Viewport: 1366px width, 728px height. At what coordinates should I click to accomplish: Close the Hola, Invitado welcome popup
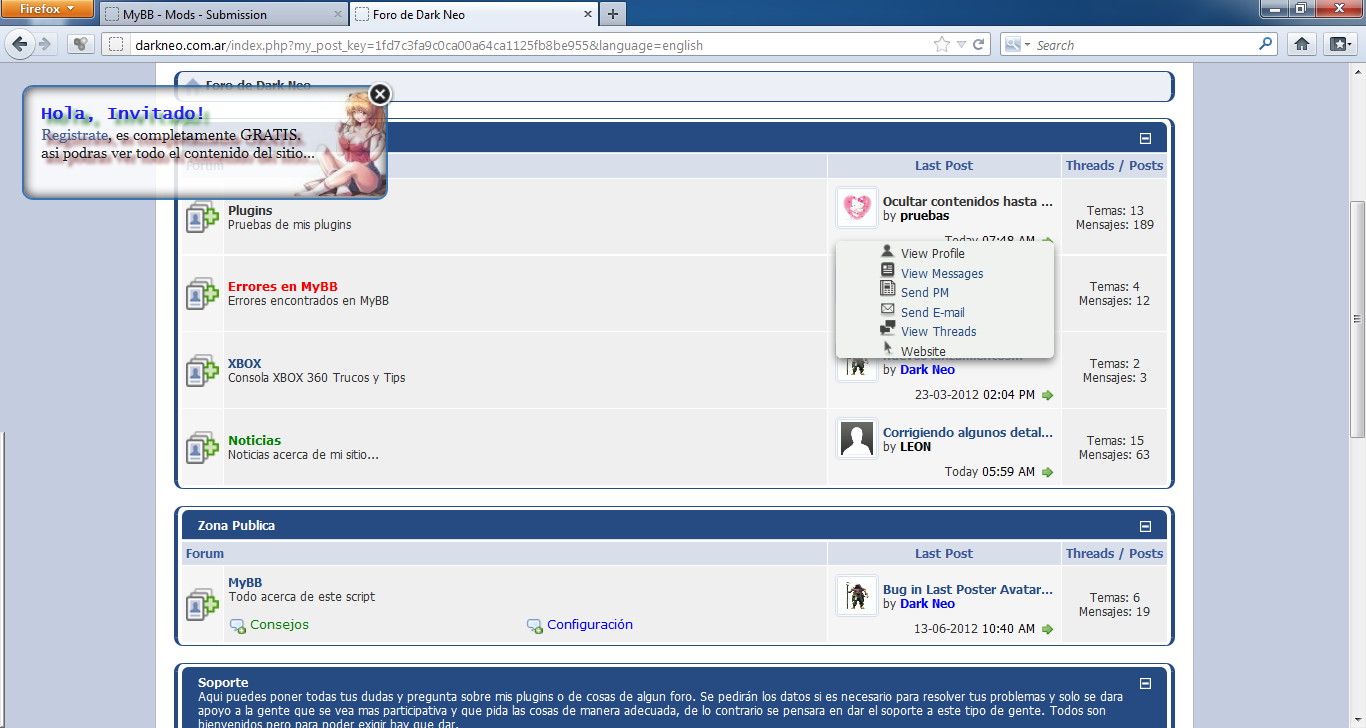point(379,94)
